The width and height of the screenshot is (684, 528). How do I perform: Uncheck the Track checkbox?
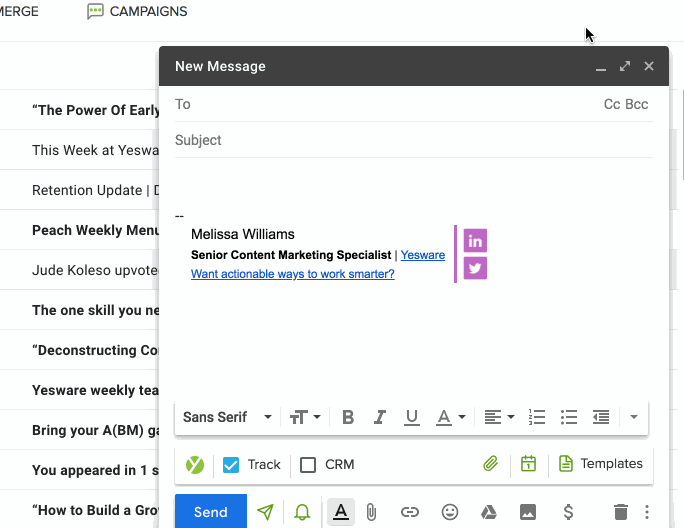point(231,464)
